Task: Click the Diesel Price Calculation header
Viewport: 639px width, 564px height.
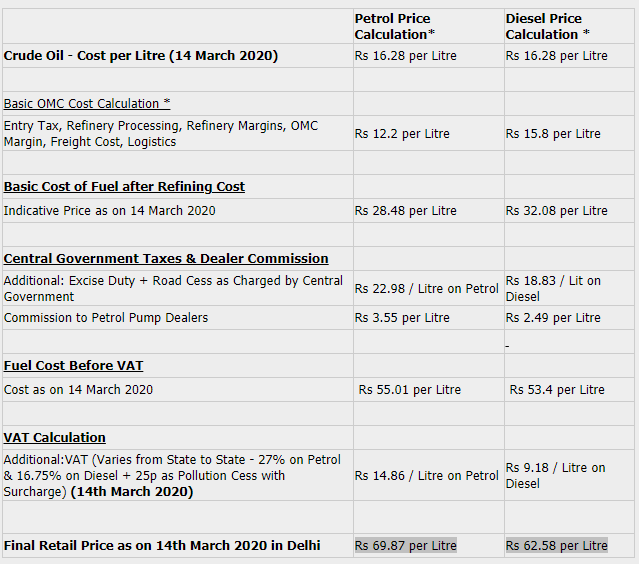Action: (547, 26)
